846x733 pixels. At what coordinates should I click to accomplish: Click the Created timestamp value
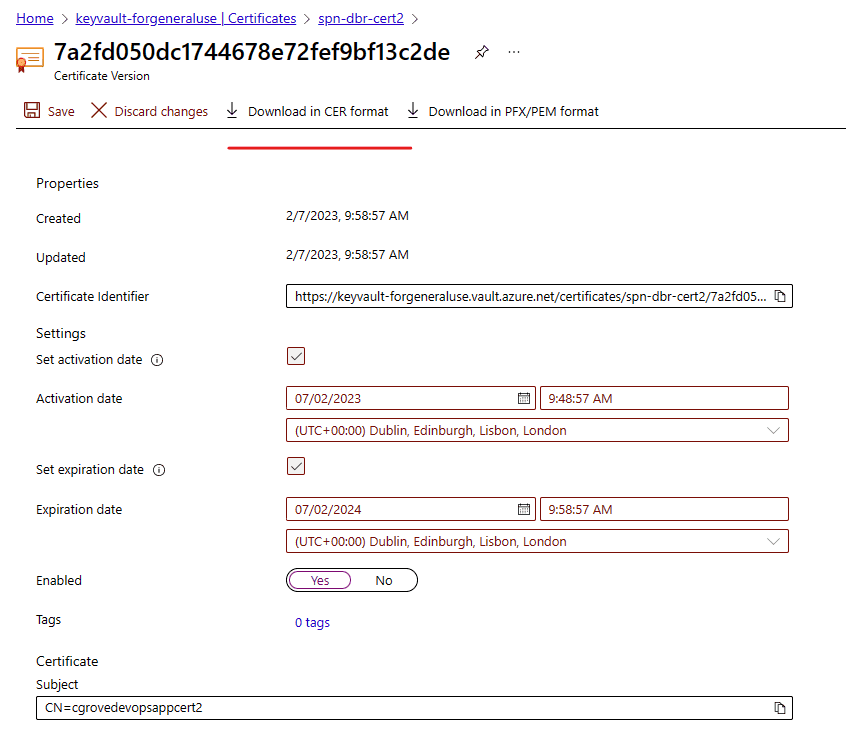click(347, 216)
